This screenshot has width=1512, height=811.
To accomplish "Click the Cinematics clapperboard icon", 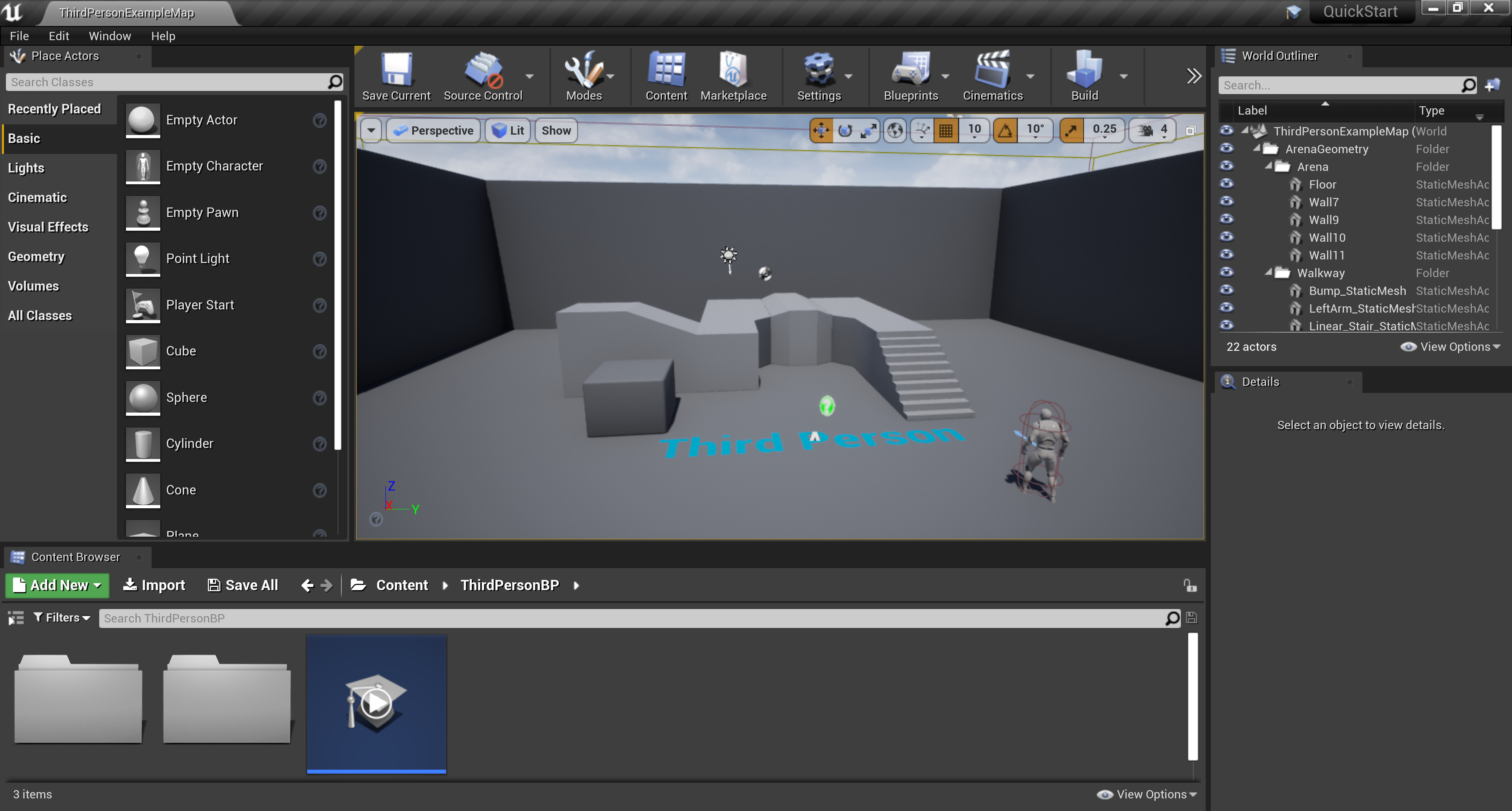I will (x=992, y=71).
